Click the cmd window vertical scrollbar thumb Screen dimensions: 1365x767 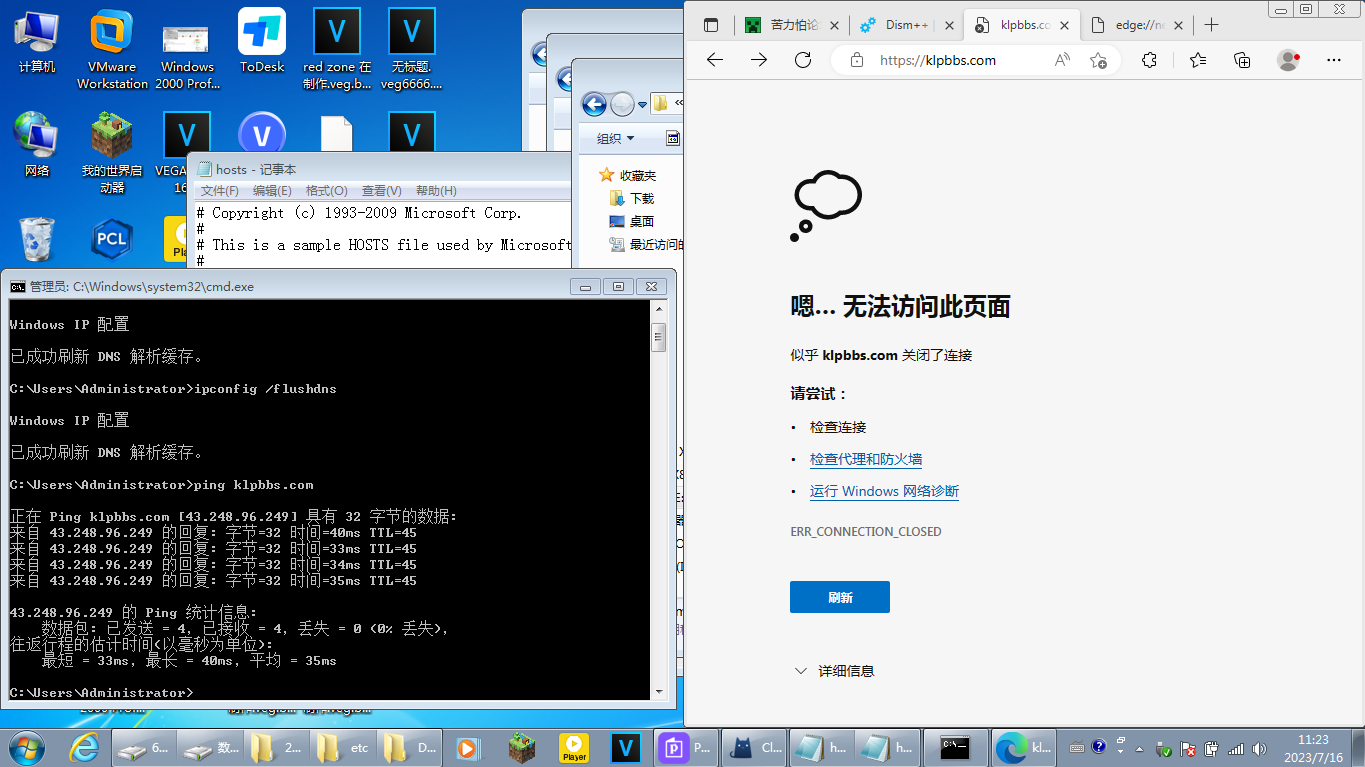658,337
